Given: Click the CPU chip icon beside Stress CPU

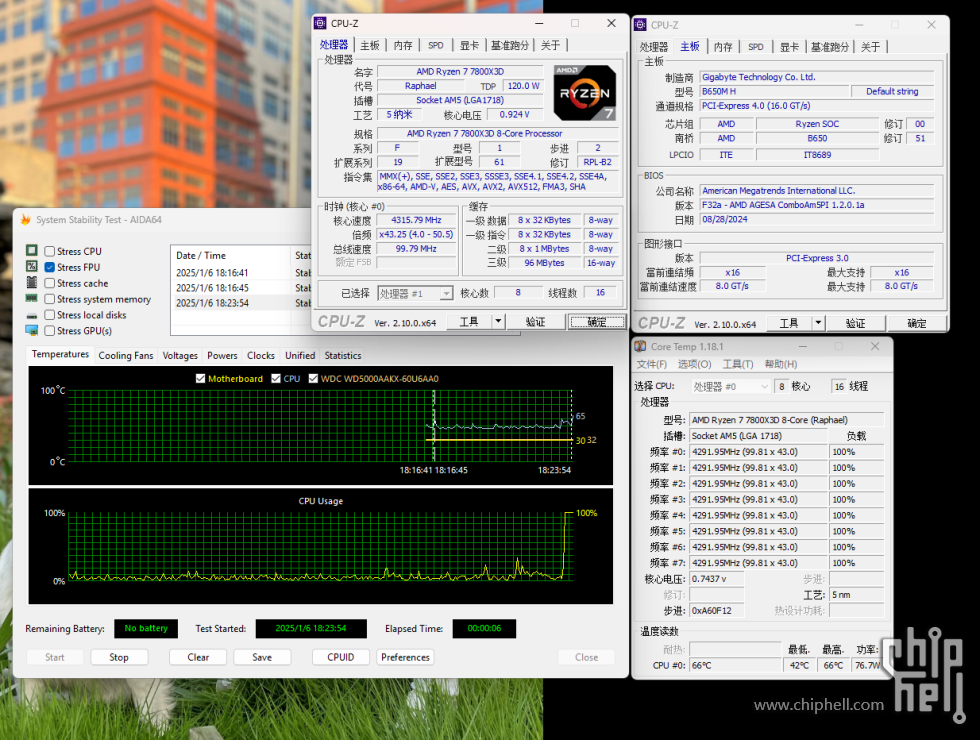Looking at the screenshot, I should coord(32,251).
